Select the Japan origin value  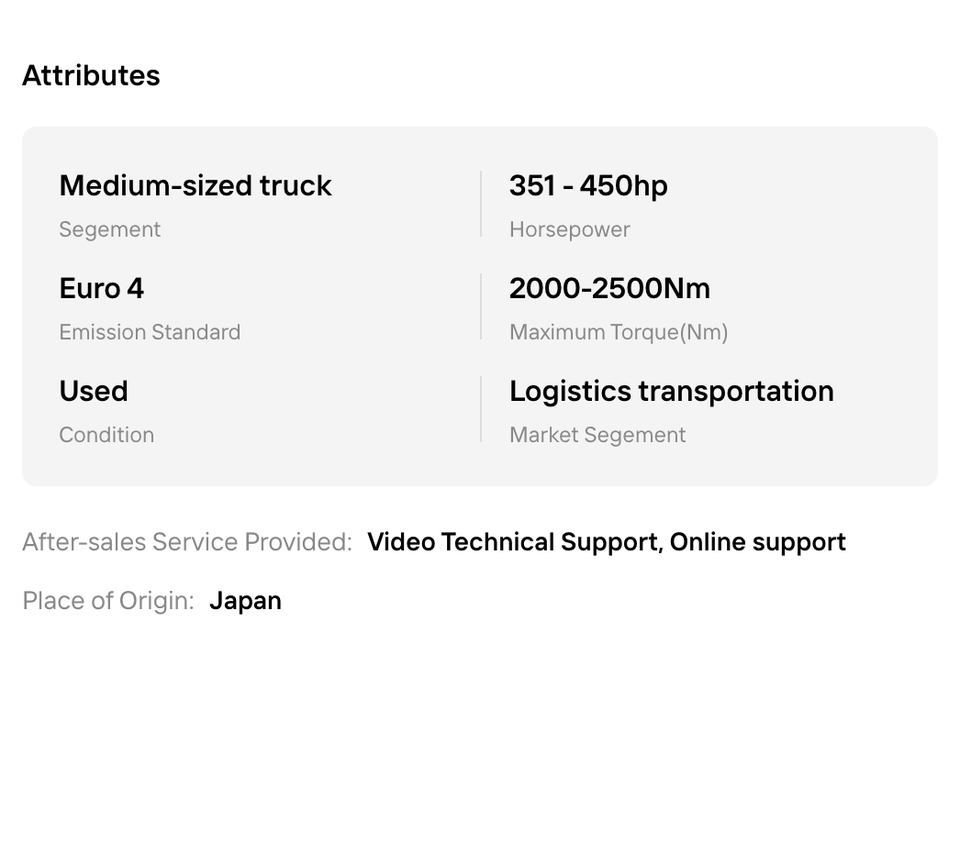point(245,601)
